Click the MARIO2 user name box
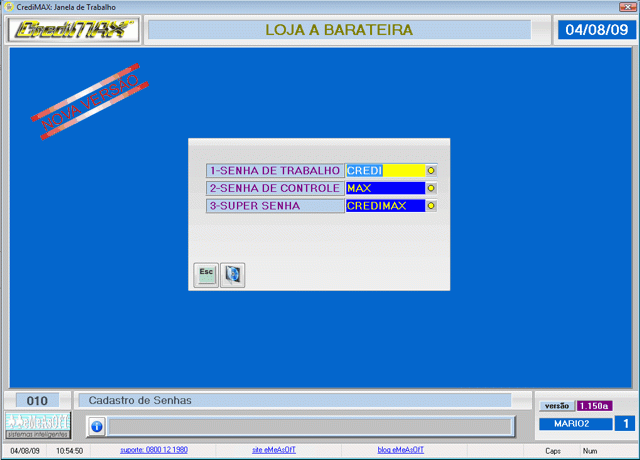640x460 pixels. pos(575,424)
